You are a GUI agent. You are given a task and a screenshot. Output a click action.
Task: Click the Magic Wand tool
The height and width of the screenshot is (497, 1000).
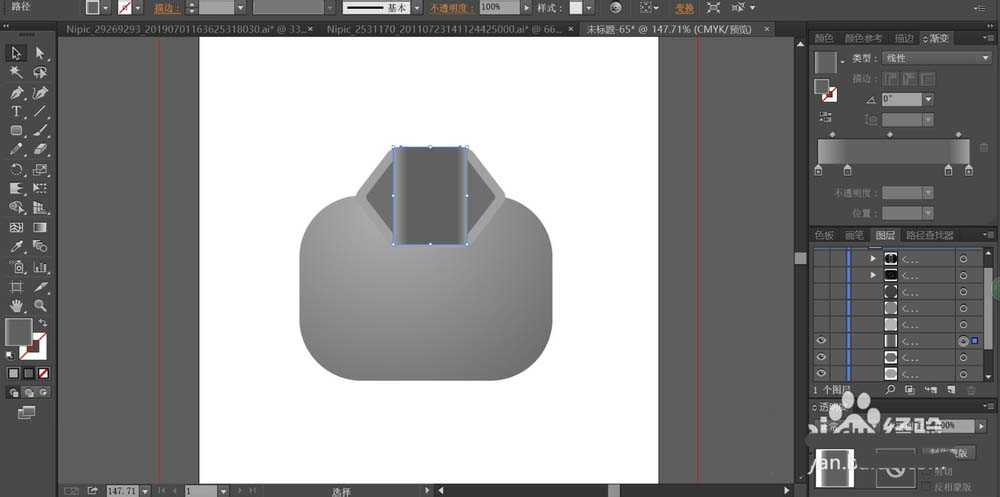coord(17,73)
